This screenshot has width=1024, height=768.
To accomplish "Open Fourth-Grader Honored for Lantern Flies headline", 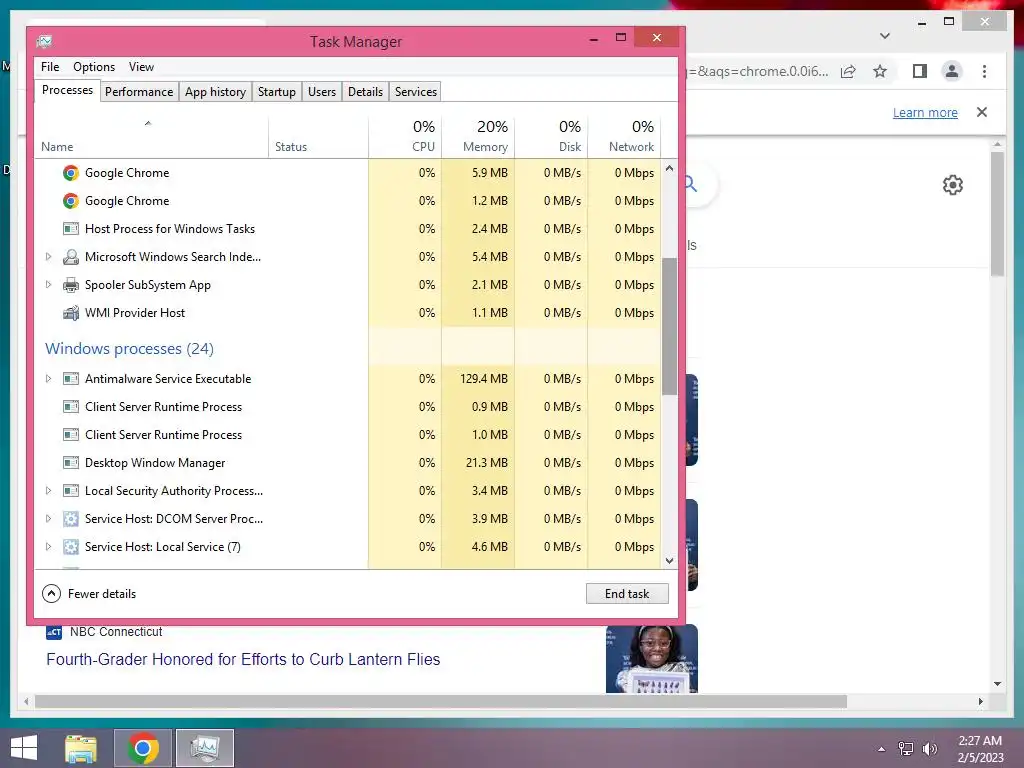I will (x=243, y=660).
